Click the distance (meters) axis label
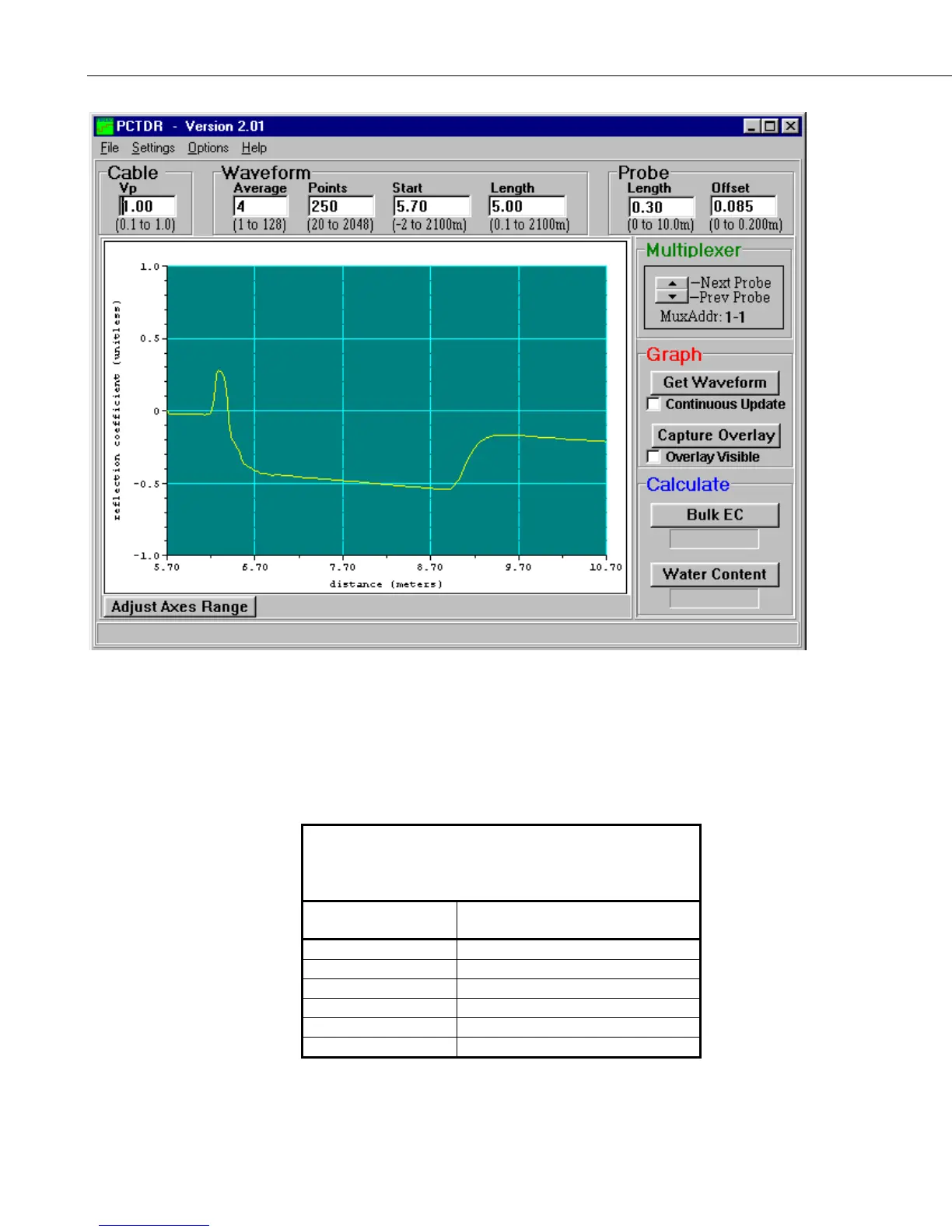 [386, 584]
